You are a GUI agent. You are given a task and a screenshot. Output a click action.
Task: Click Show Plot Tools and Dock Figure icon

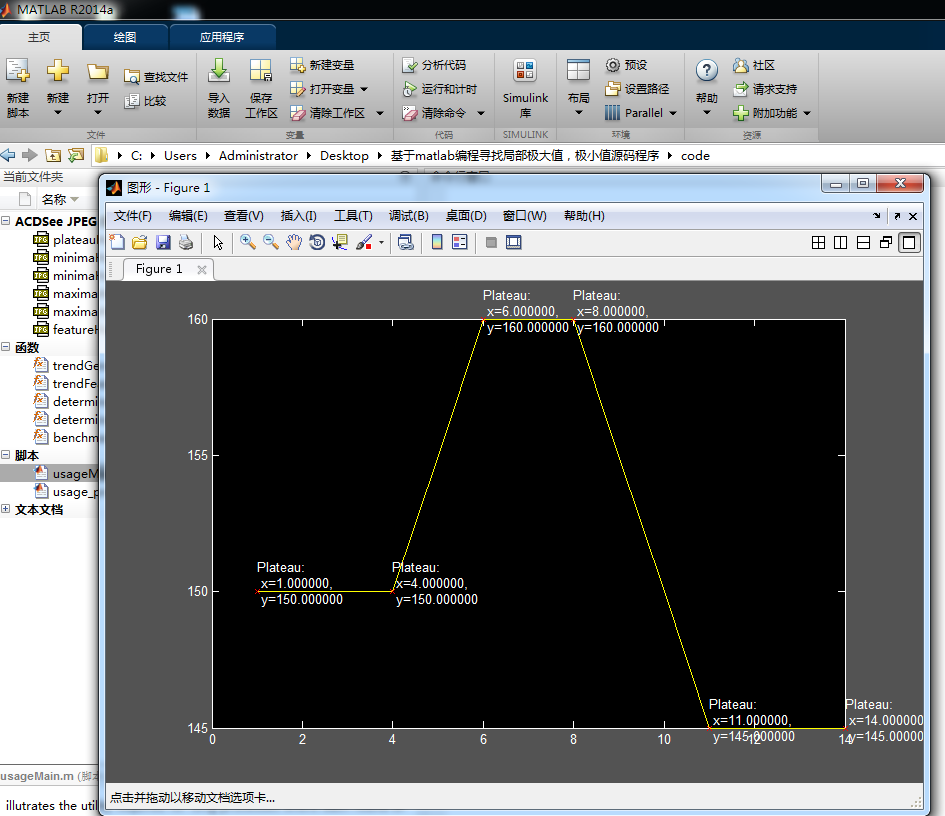[513, 242]
